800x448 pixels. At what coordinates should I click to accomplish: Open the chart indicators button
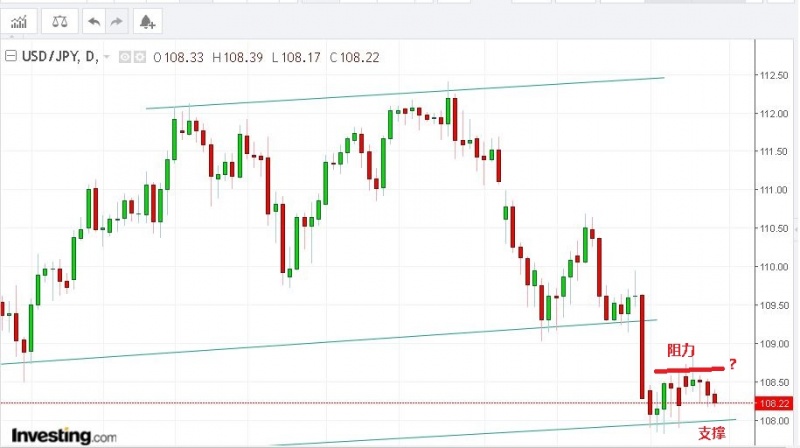pyautogui.click(x=19, y=20)
